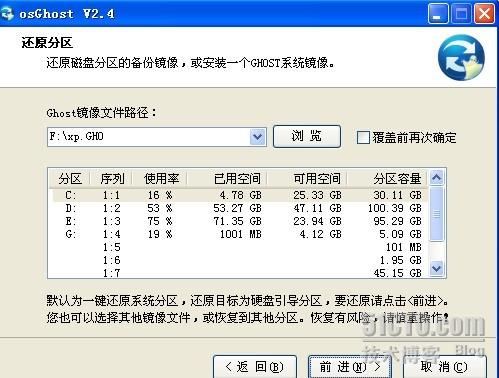Click the 5.09 GB capacity cell
This screenshot has width=499, height=378.
click(400, 234)
